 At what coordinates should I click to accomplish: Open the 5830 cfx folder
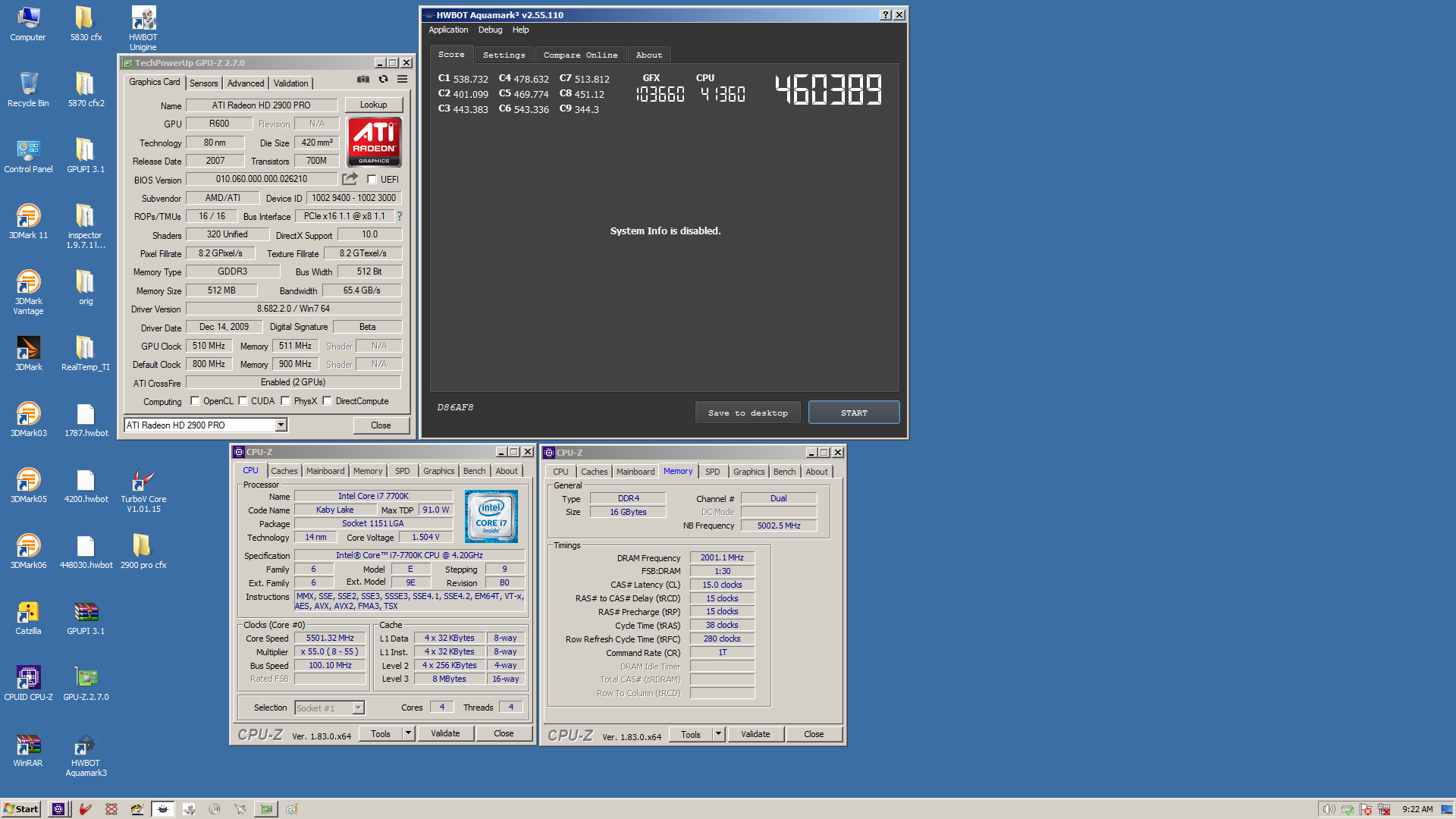(x=86, y=24)
